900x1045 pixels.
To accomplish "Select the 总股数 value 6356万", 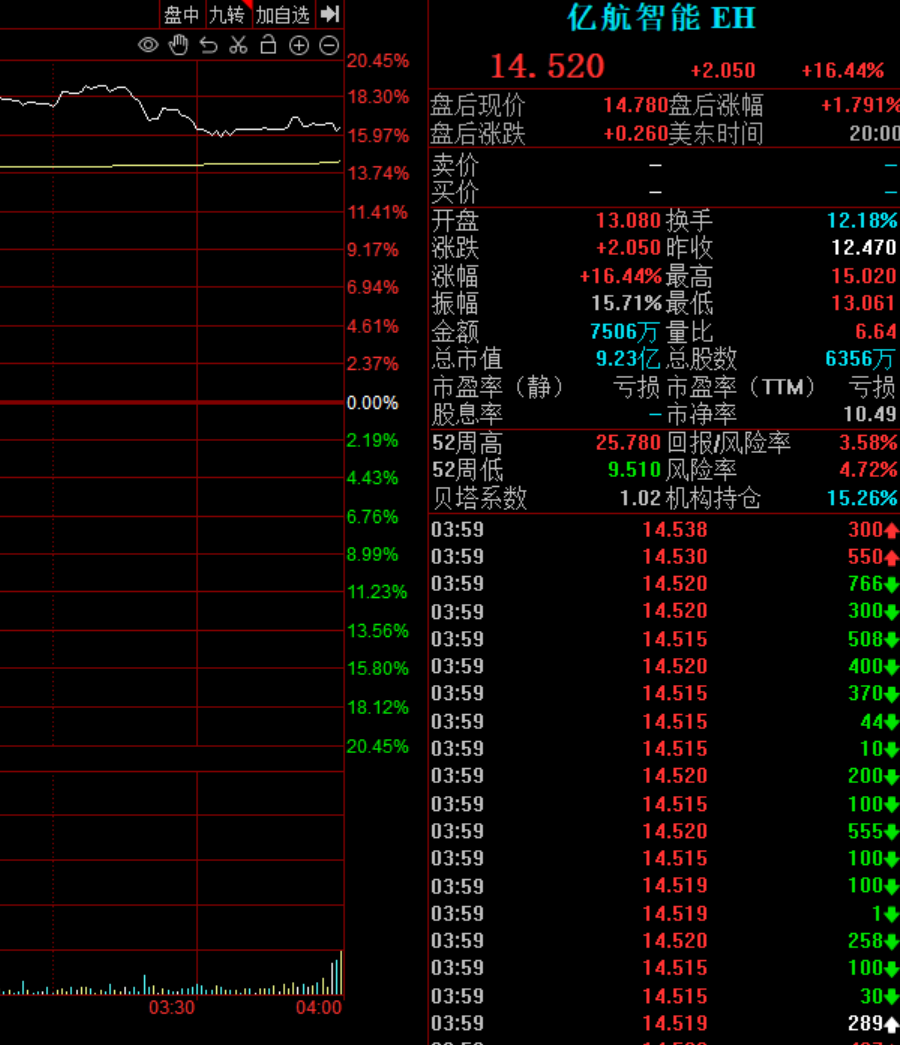I will tap(860, 359).
